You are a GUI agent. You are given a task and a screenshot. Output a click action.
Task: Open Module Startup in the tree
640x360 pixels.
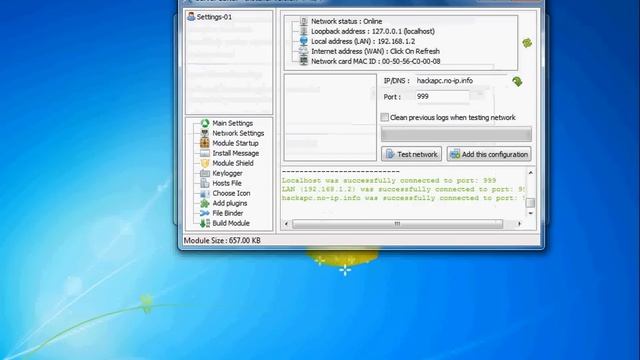(x=235, y=143)
